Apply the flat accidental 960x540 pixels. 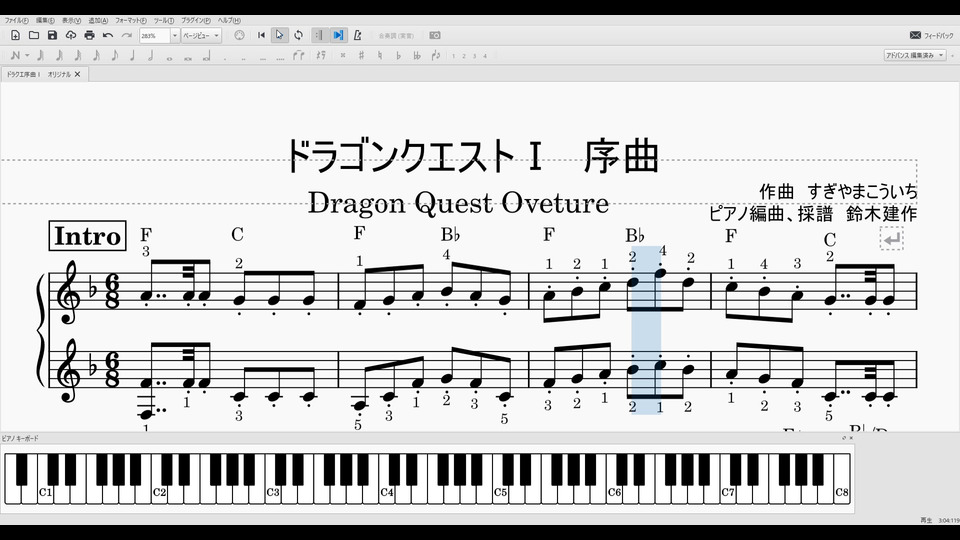tap(399, 56)
